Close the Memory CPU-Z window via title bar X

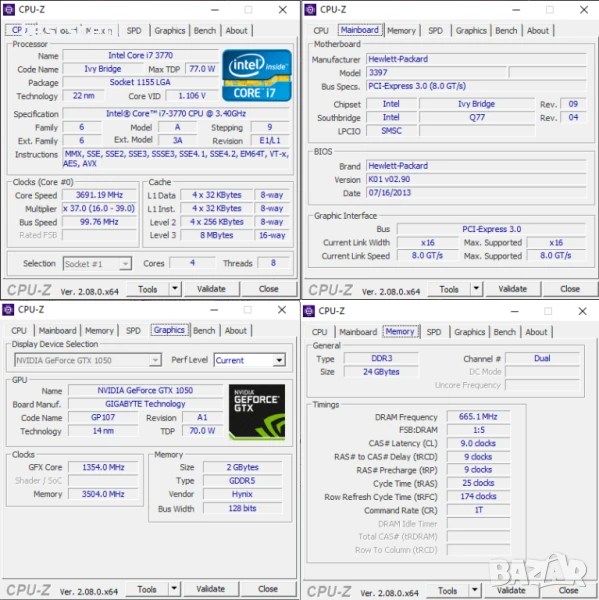(x=583, y=311)
